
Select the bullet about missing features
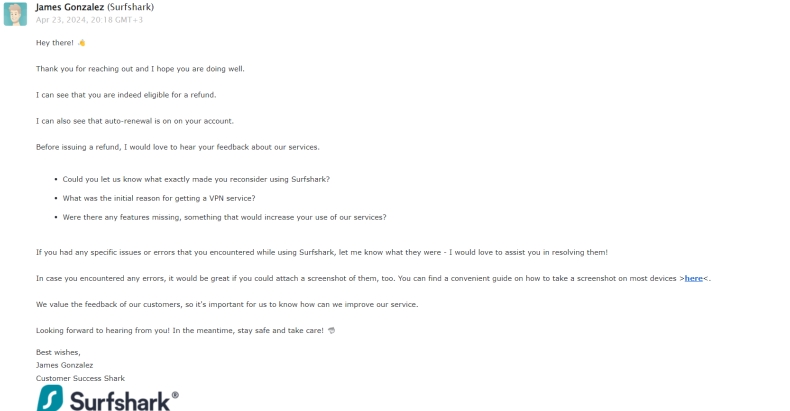point(224,217)
